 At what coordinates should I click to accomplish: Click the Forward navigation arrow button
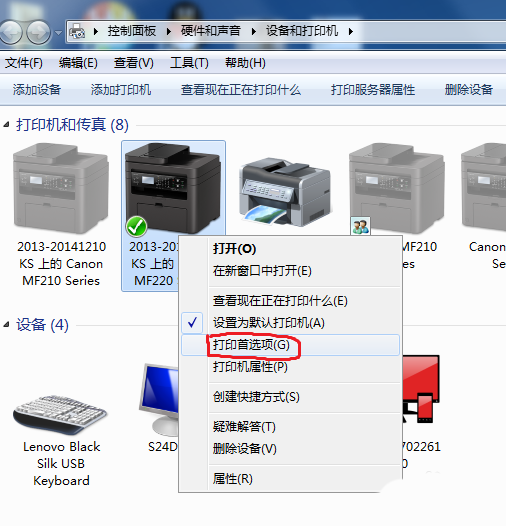(38, 32)
